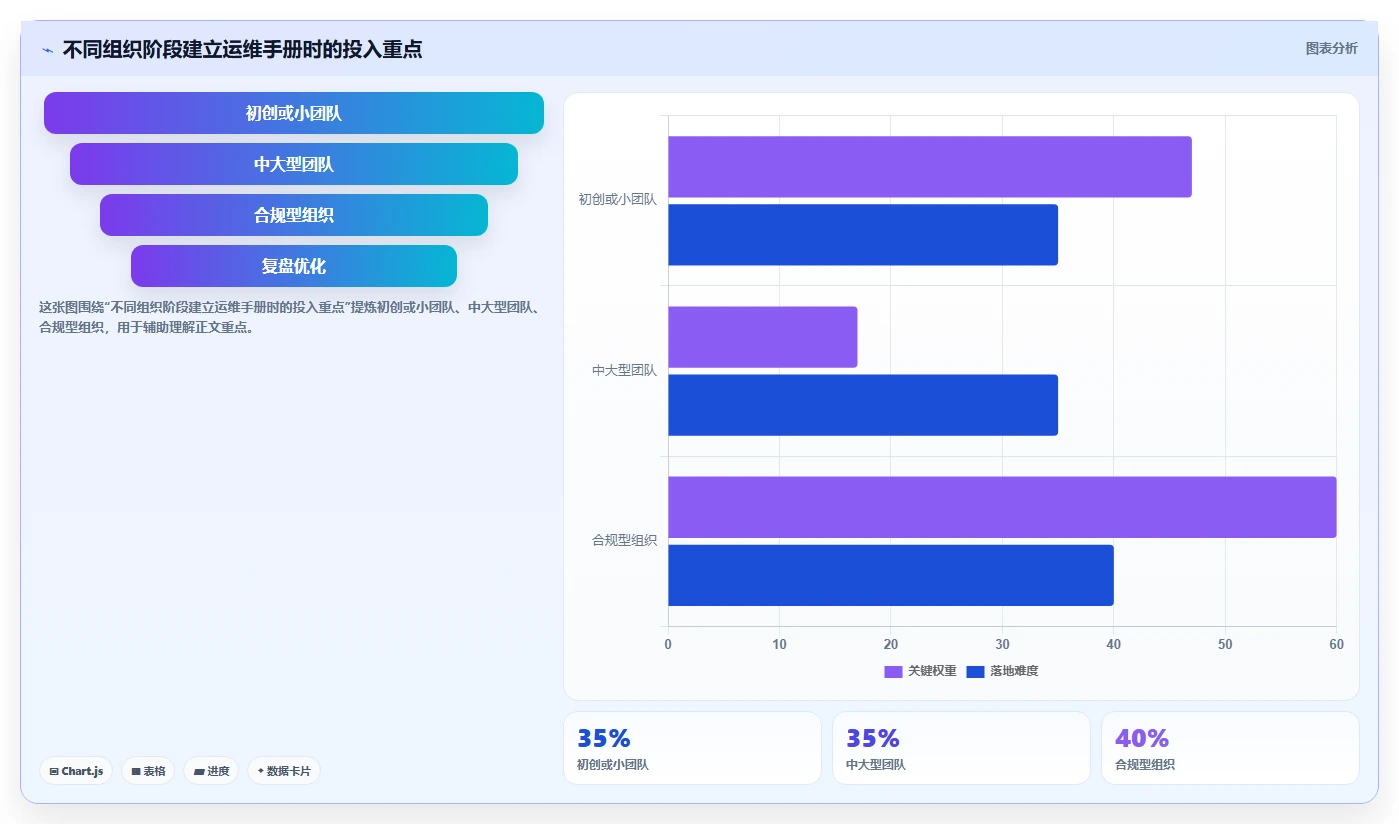Click the x-axis tick value 30

click(x=1002, y=645)
